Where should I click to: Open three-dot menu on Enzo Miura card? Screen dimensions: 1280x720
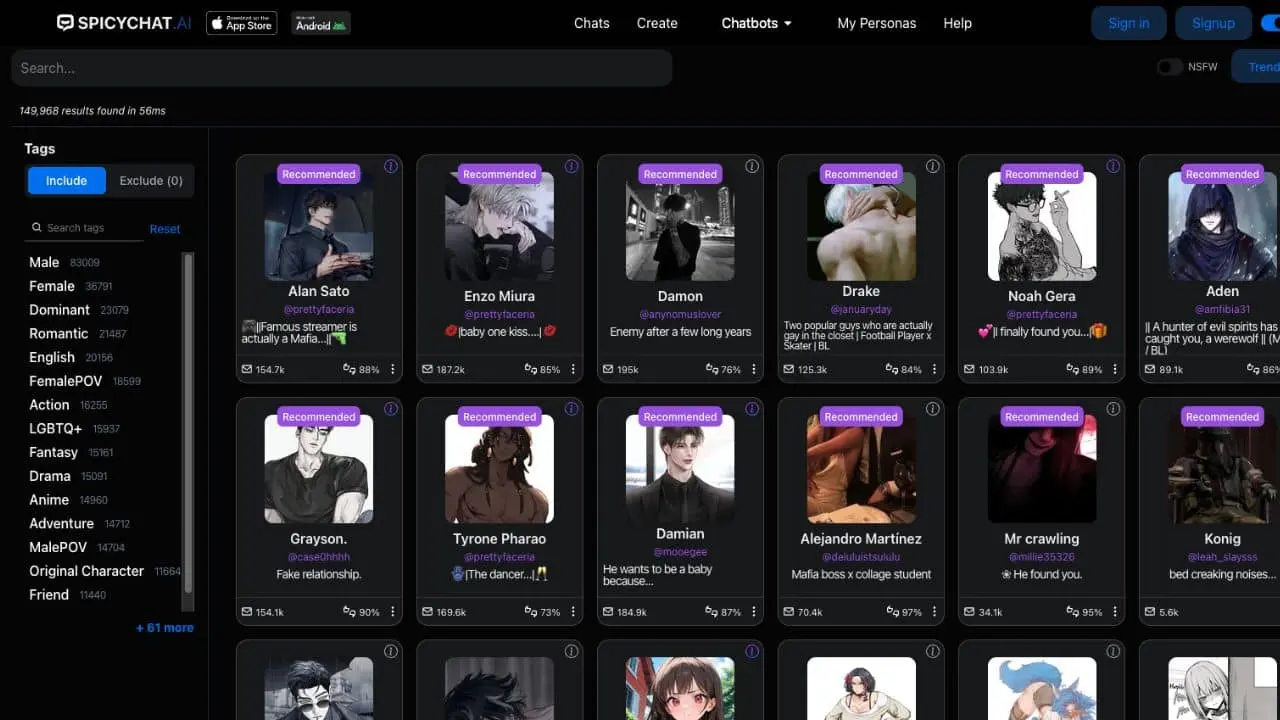click(573, 369)
